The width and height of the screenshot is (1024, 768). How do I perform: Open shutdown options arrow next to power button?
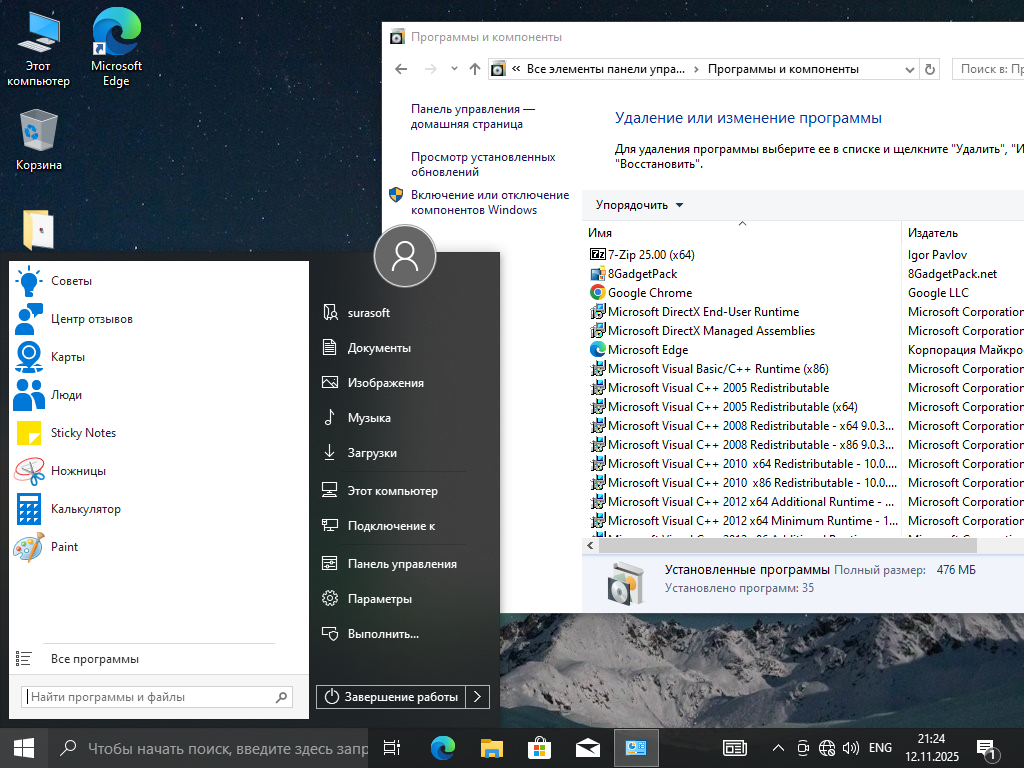[478, 697]
